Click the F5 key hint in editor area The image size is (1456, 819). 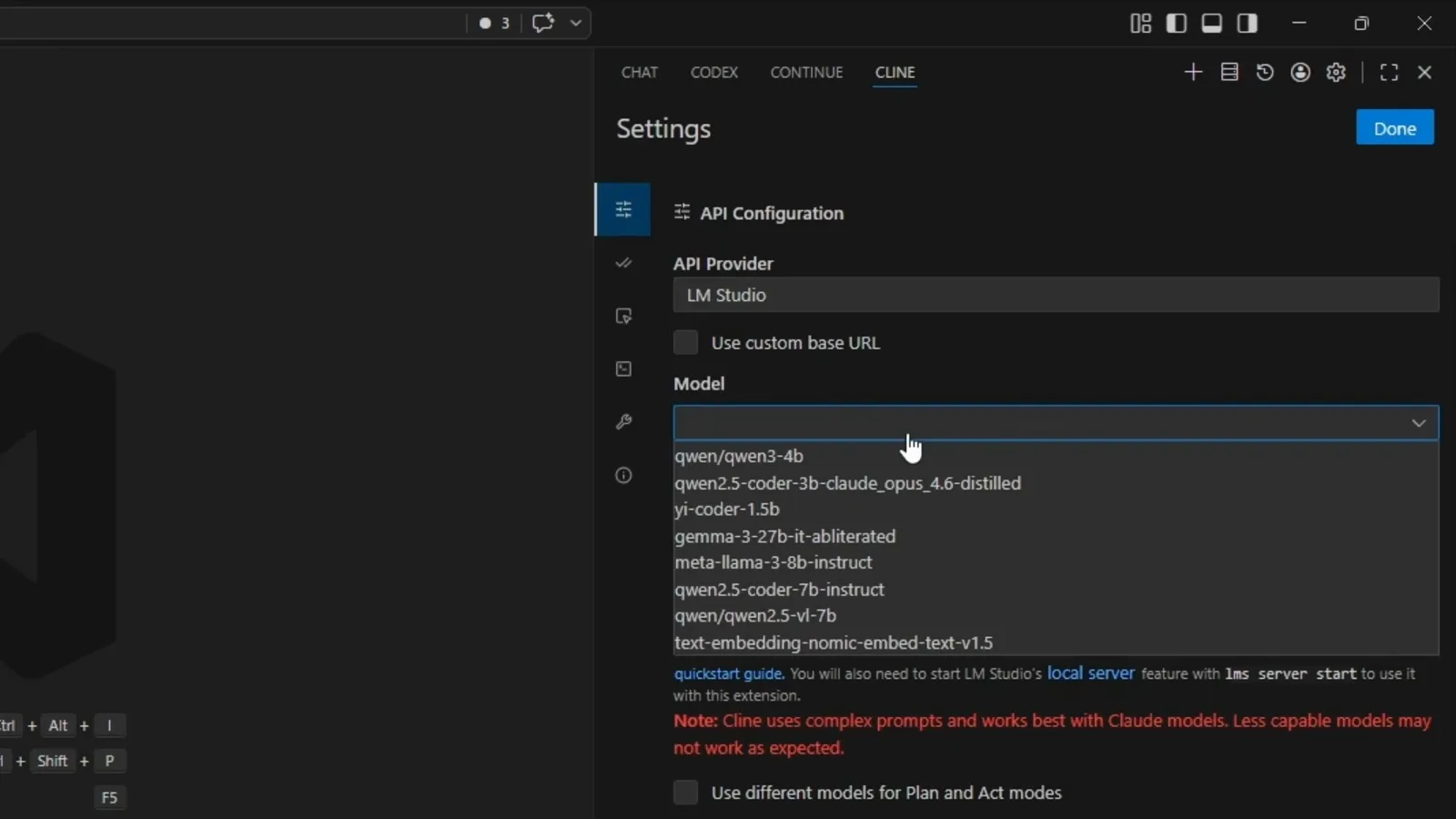(109, 797)
